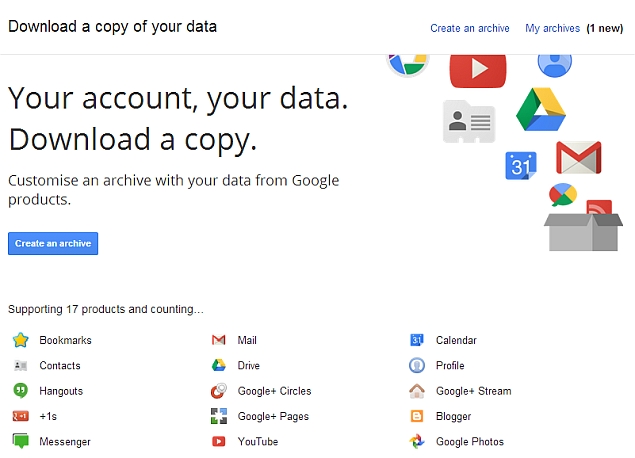This screenshot has width=635, height=458.
Task: Click the Gmail icon next to Mail
Action: point(219,340)
